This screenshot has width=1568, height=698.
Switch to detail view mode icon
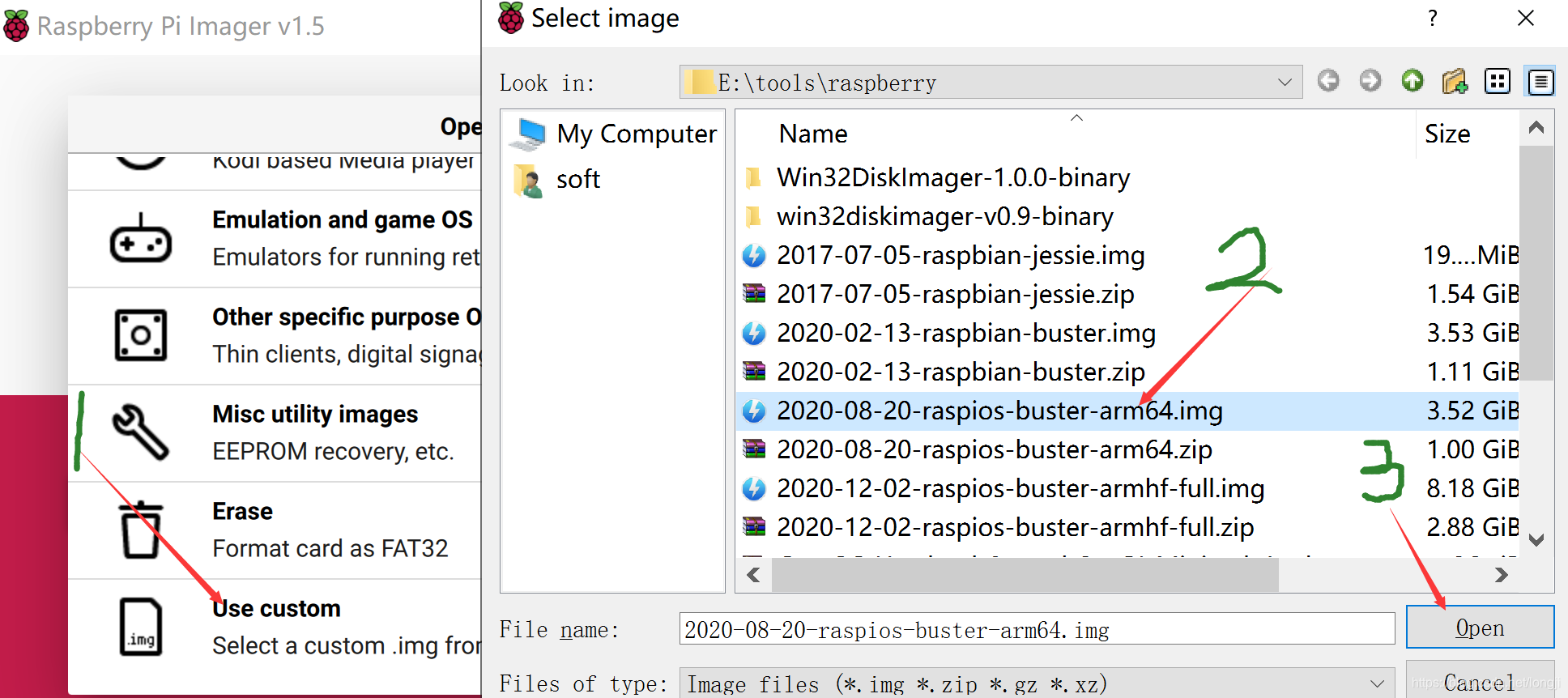click(x=1540, y=81)
